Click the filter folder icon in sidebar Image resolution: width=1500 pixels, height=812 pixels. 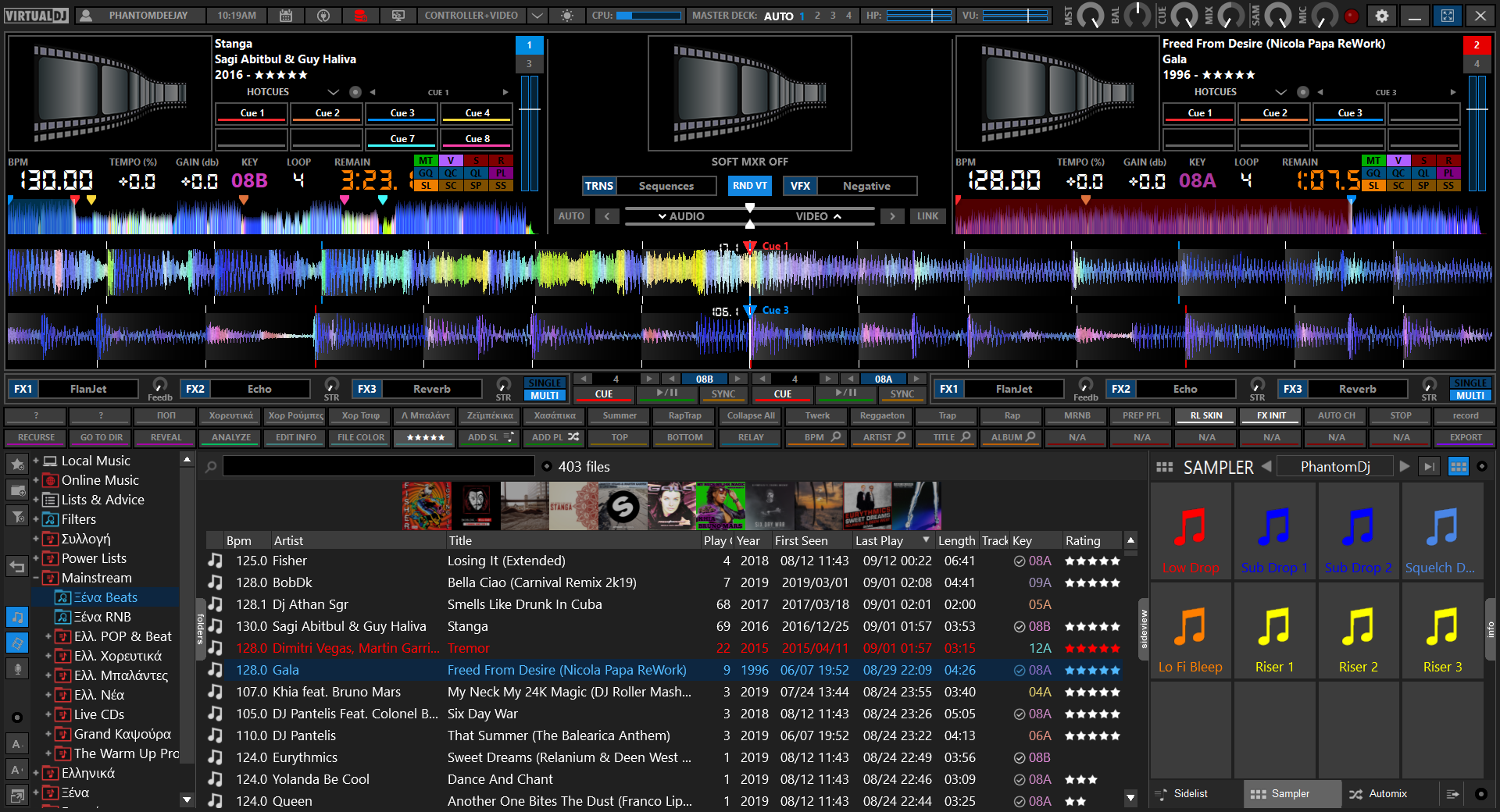(17, 516)
